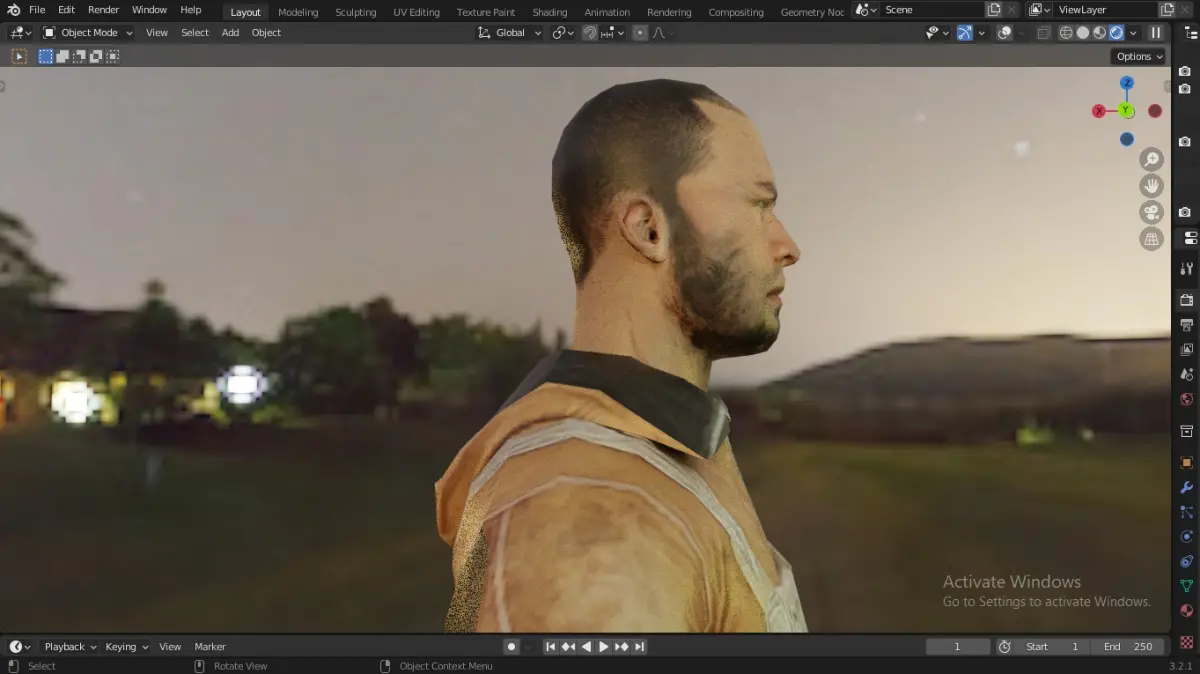Open the Scene properties tab
Viewport: 1200px width, 674px height.
[x=1187, y=374]
